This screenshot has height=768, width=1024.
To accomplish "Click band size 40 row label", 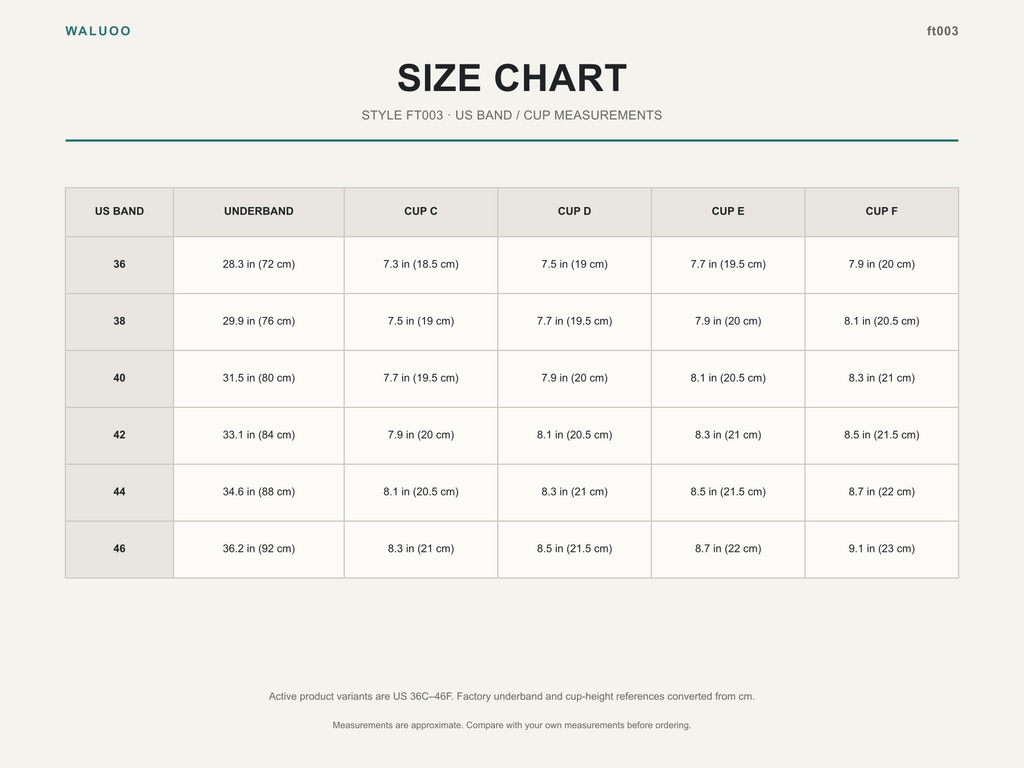I will click(x=120, y=378).
